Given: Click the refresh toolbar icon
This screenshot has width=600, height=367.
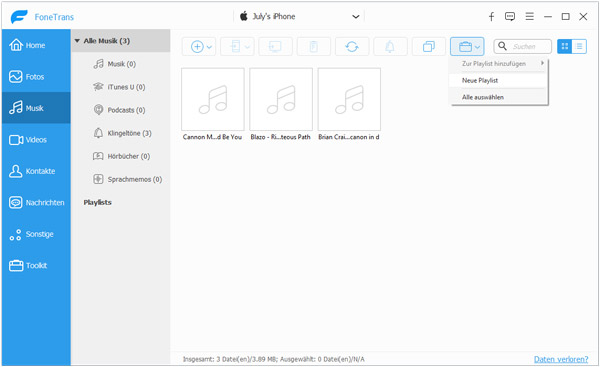Looking at the screenshot, I should (352, 47).
